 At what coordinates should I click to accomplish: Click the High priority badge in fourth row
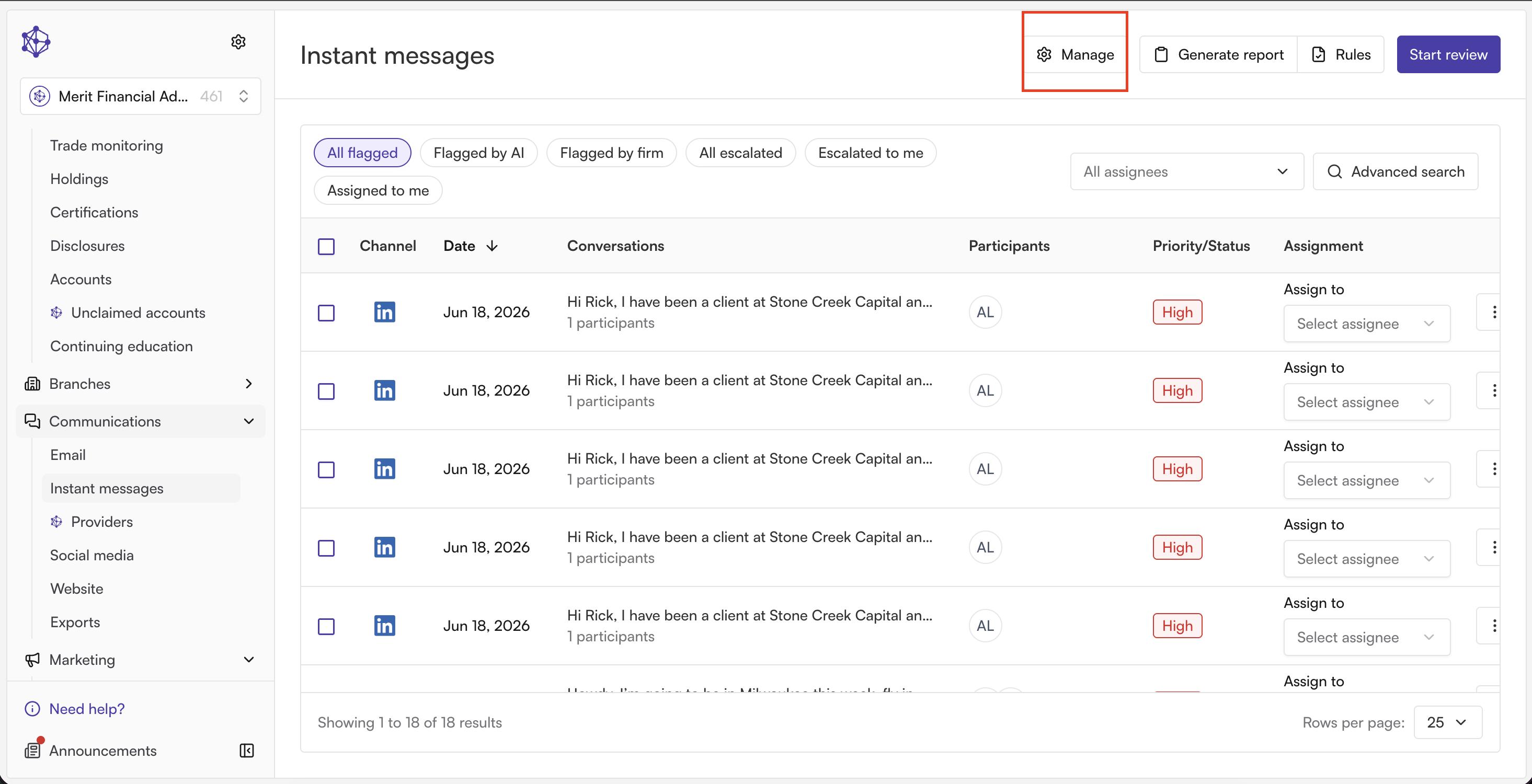pyautogui.click(x=1177, y=547)
